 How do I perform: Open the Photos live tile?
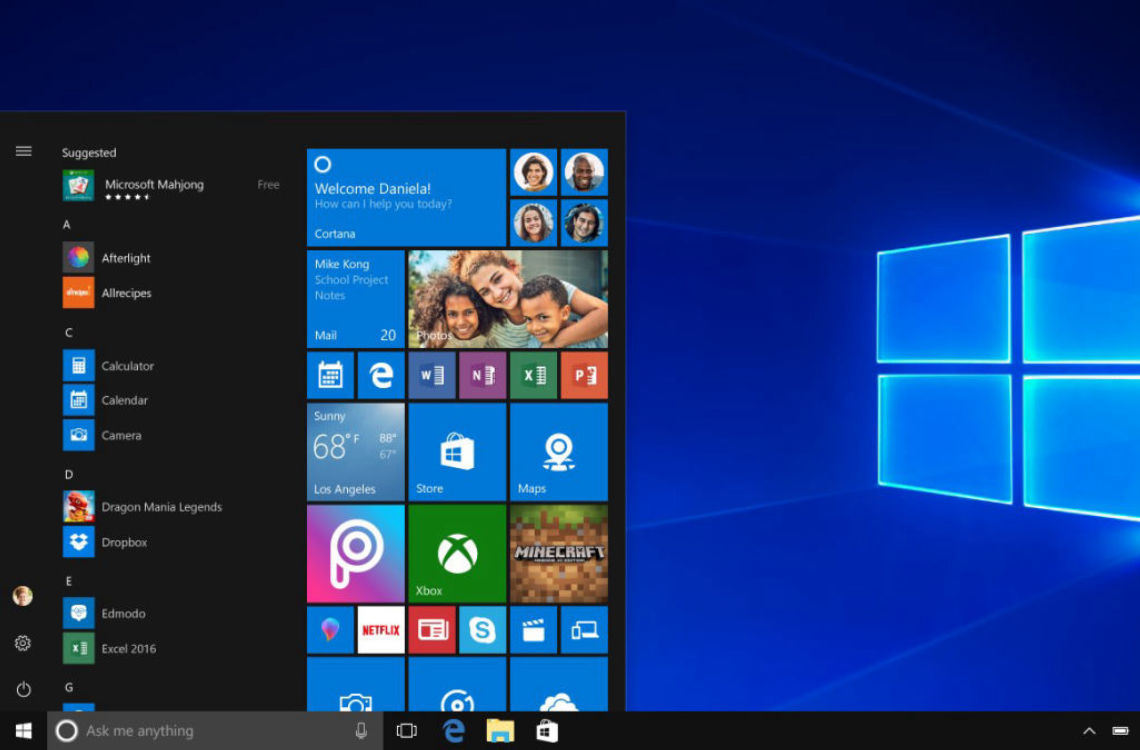[x=507, y=298]
